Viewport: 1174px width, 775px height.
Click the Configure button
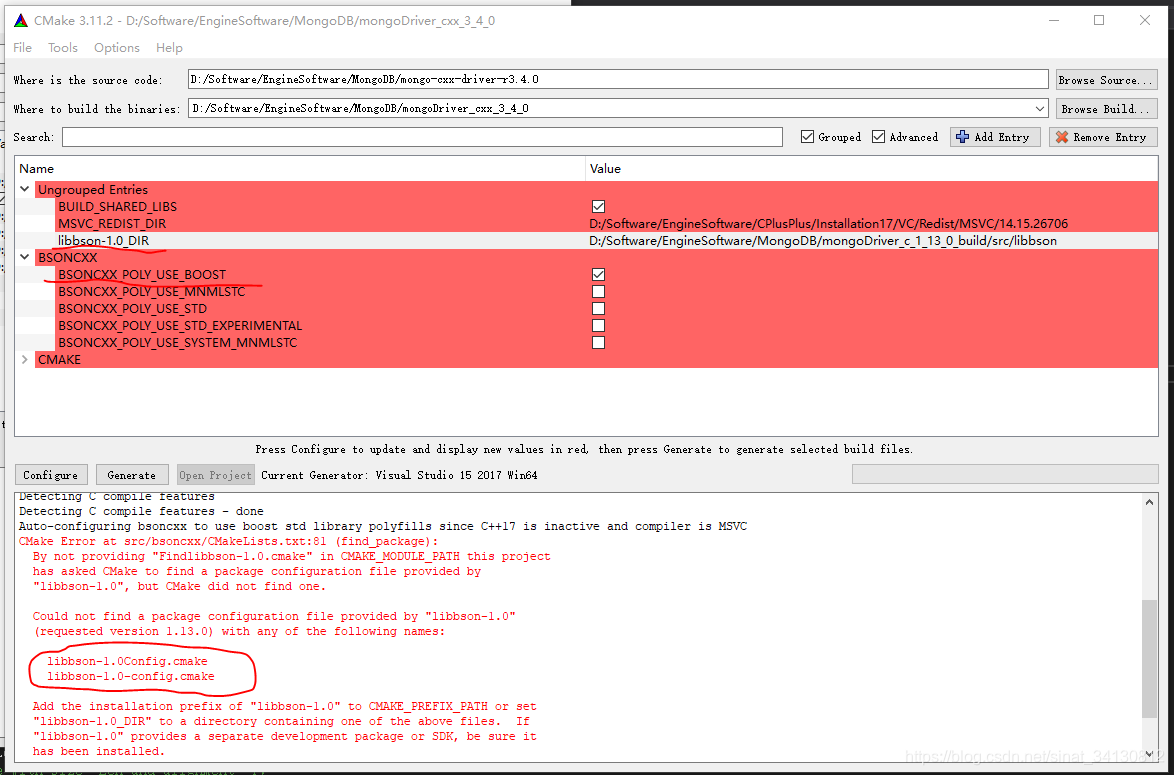click(x=51, y=475)
